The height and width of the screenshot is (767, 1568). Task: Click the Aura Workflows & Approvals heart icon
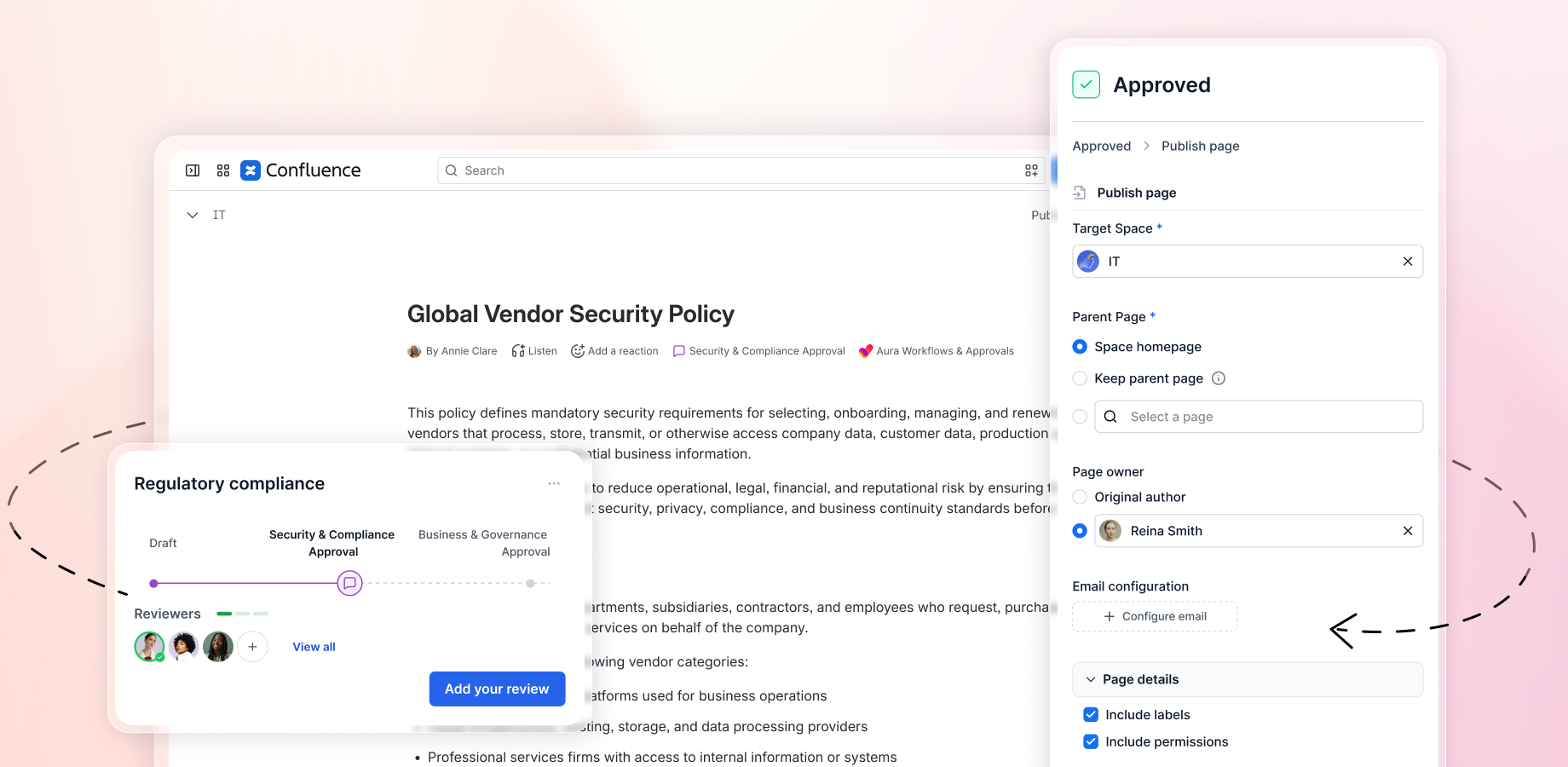click(x=866, y=351)
